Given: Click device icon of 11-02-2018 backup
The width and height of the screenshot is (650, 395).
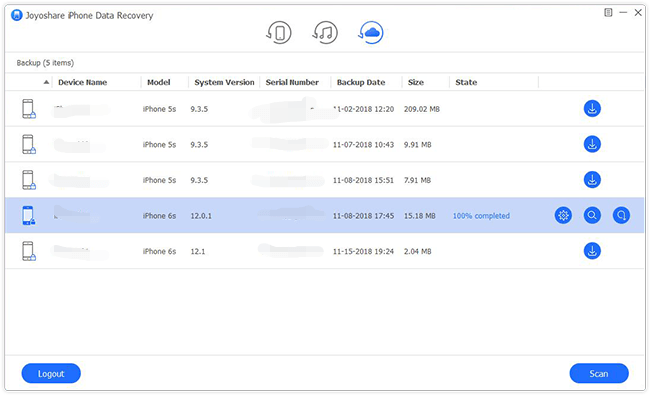Looking at the screenshot, I should [x=29, y=109].
